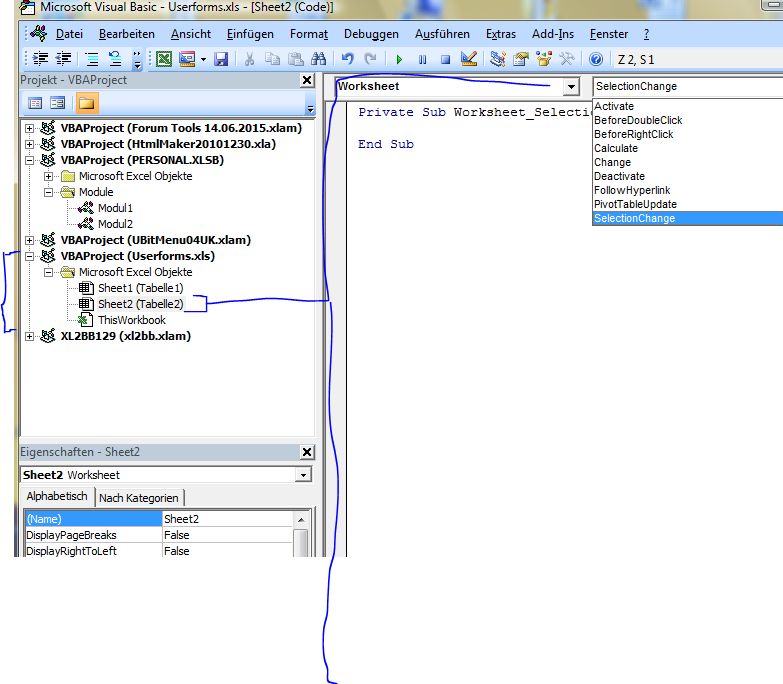The width and height of the screenshot is (783, 684).
Task: Click the Insert UserForm icon
Action: pos(187,59)
